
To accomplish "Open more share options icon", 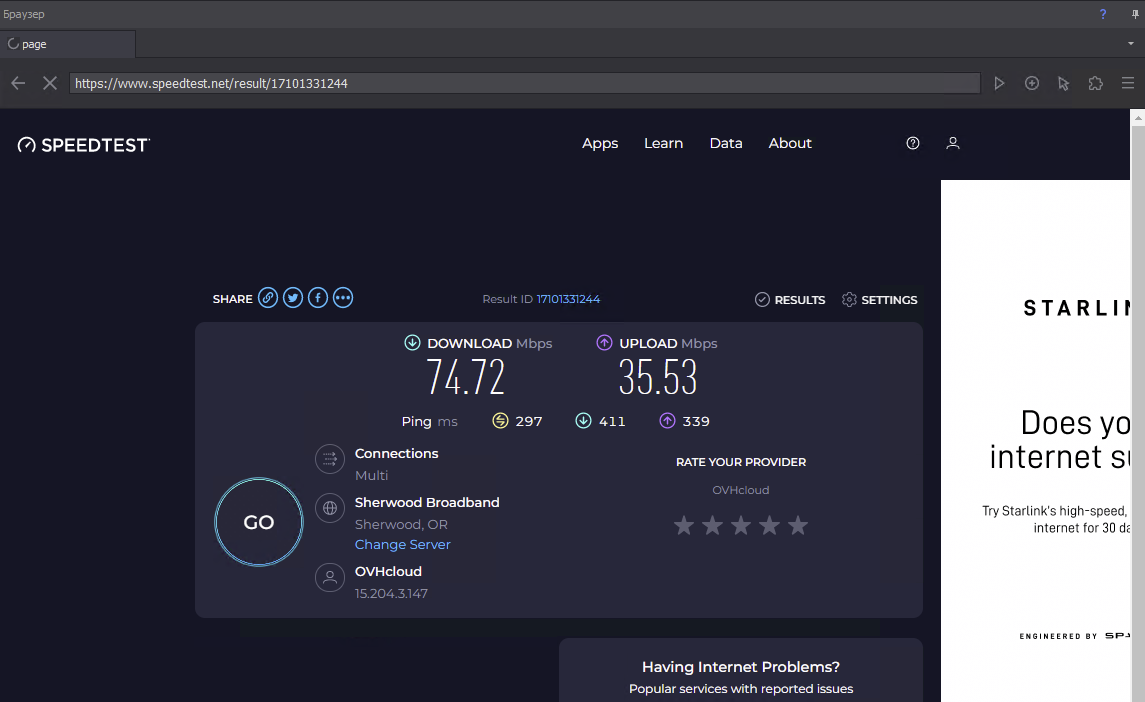I will pos(343,298).
